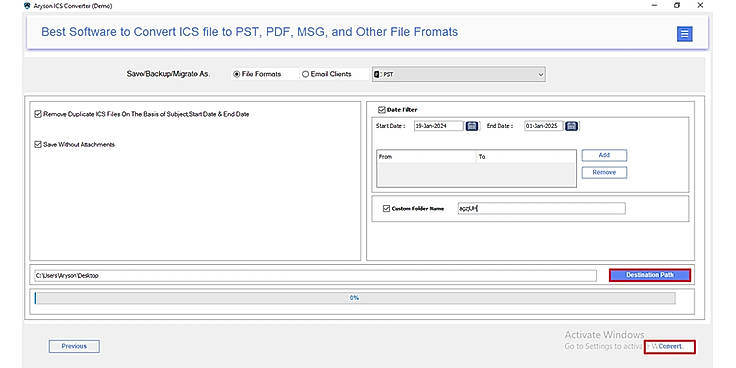Click the From column header
Image resolution: width=736 pixels, height=368 pixels.
click(426, 157)
